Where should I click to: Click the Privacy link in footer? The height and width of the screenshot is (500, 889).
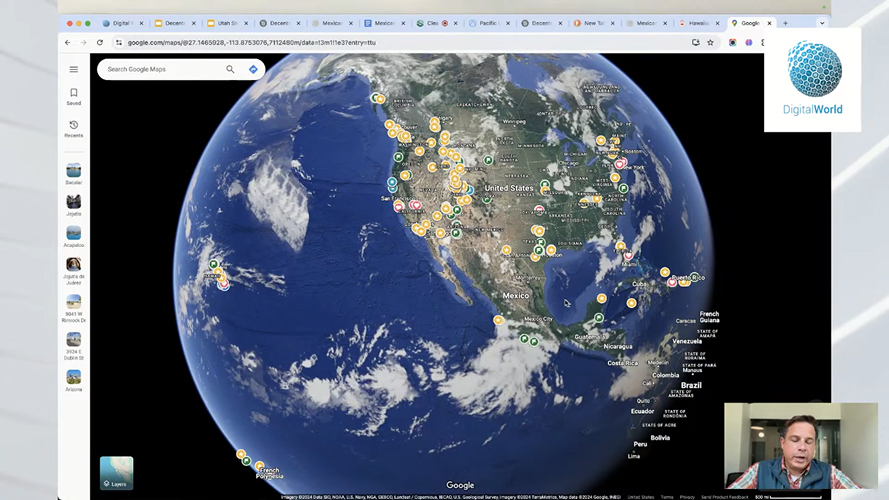tap(687, 497)
